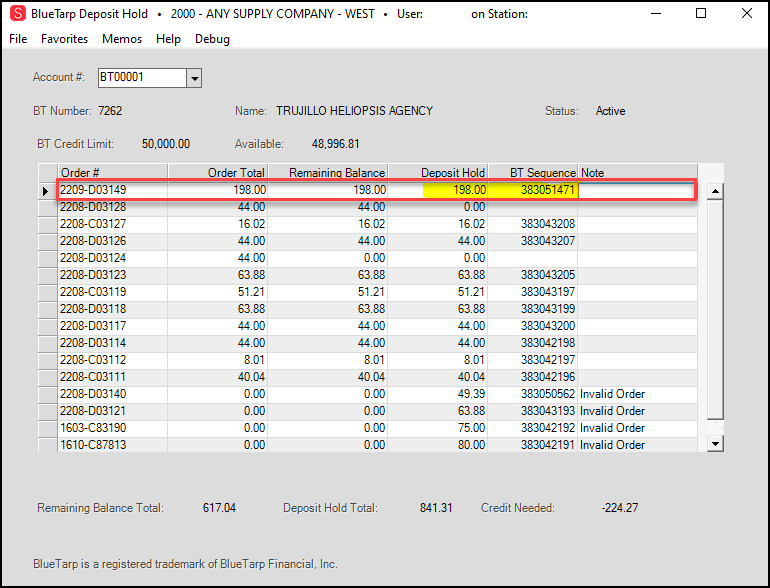
Task: Expand the Account # dropdown arrow
Action: pyautogui.click(x=194, y=78)
